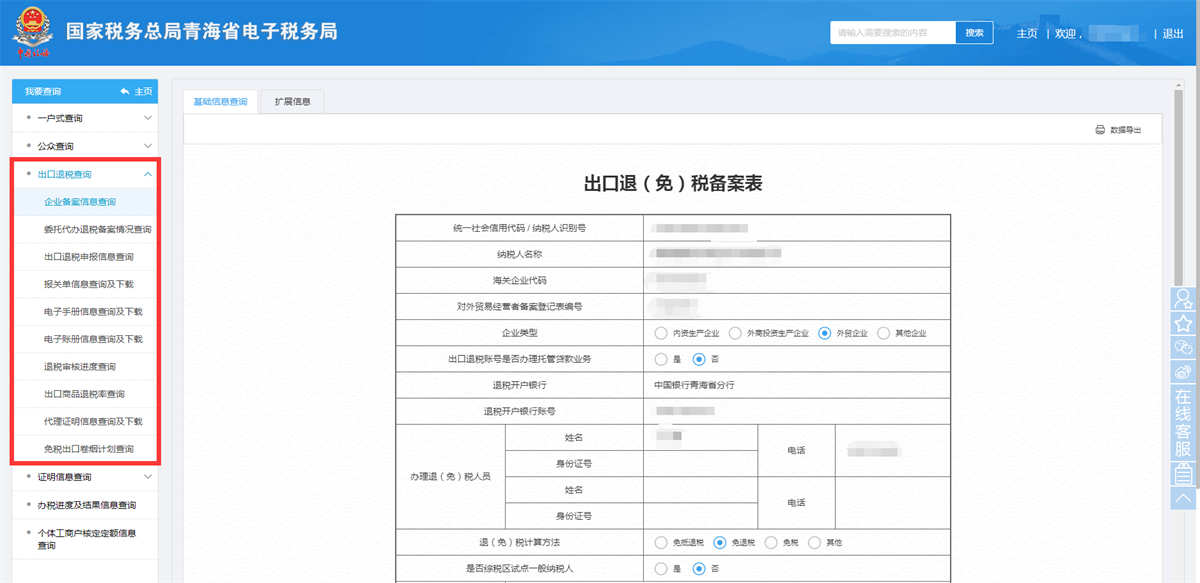Image resolution: width=1200 pixels, height=583 pixels.
Task: Click the user profile icon in right sidebar
Action: pyautogui.click(x=1184, y=298)
